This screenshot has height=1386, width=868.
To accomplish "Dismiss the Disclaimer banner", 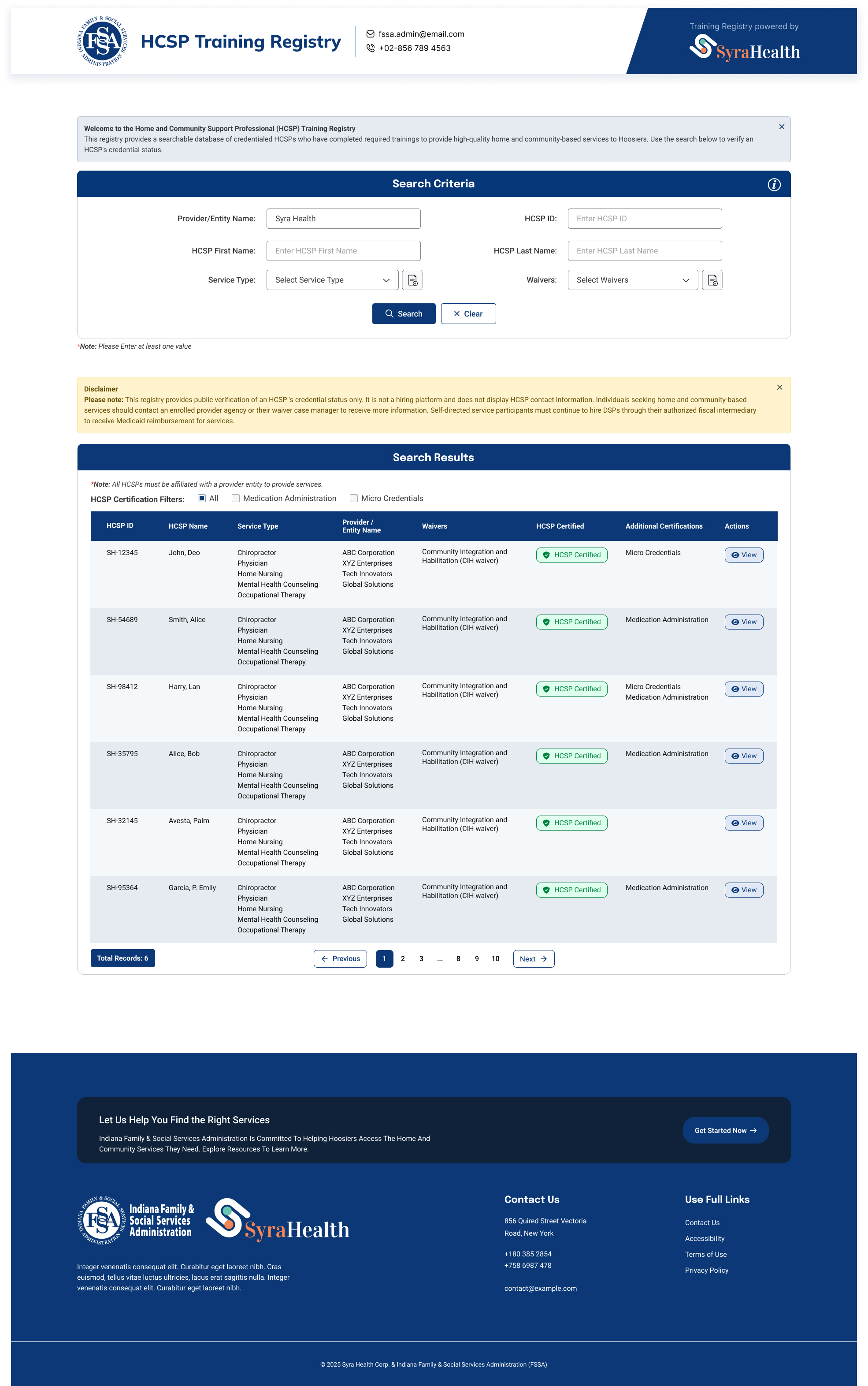I will 779,387.
